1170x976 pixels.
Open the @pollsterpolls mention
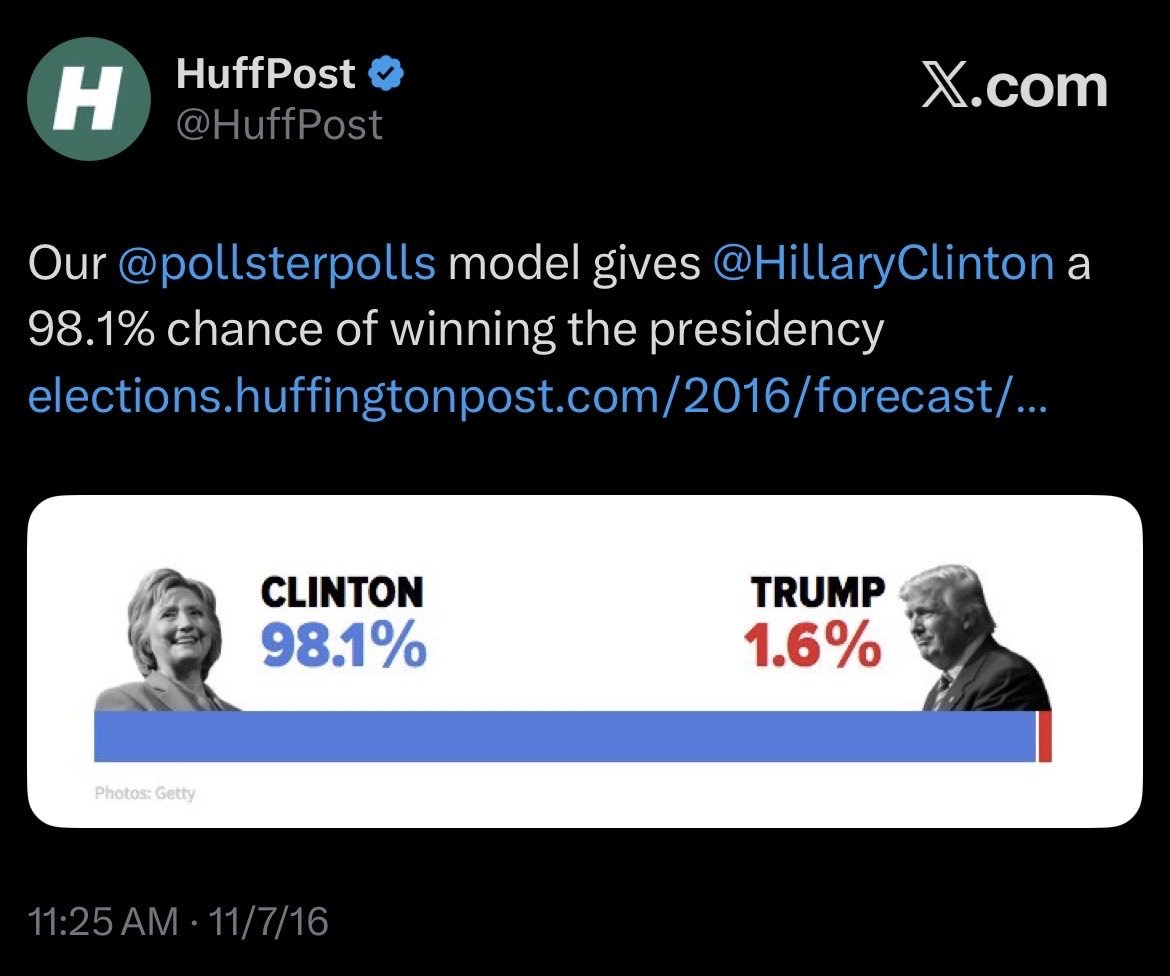[x=277, y=264]
